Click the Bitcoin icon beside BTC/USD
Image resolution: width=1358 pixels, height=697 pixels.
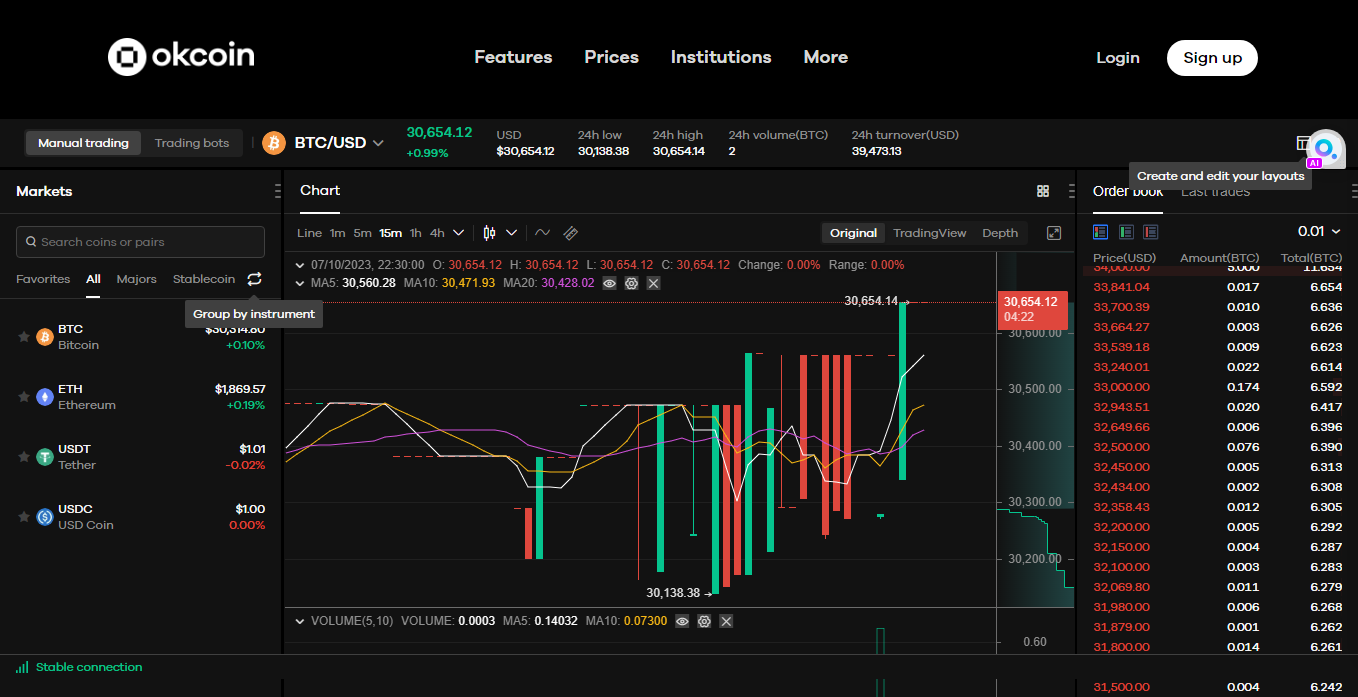274,143
